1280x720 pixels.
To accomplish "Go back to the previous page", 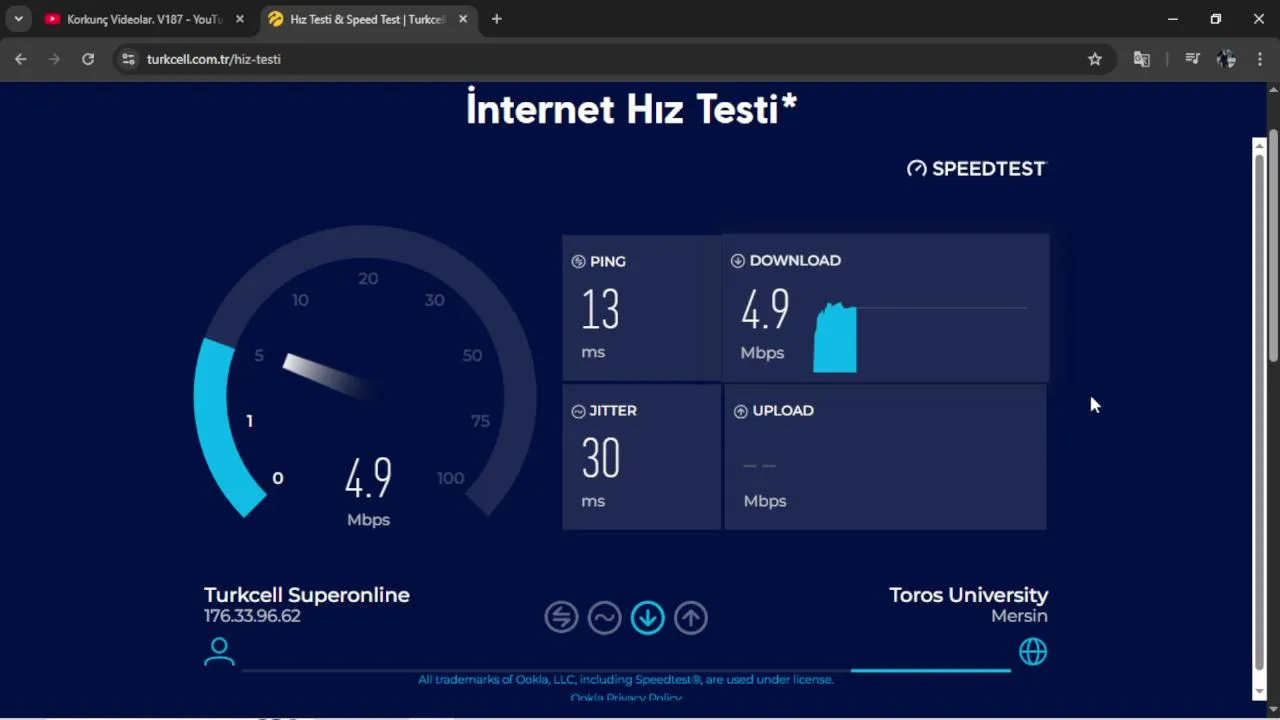I will pyautogui.click(x=21, y=59).
